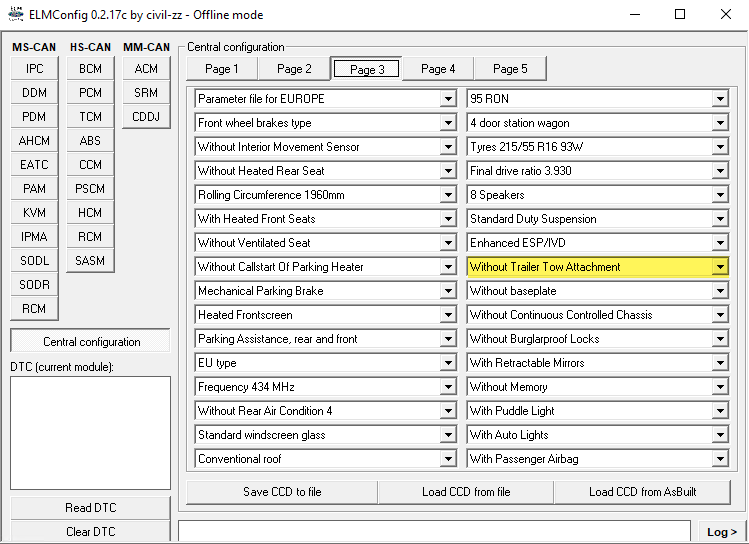
Task: Select the BCM module button
Action: (x=90, y=69)
